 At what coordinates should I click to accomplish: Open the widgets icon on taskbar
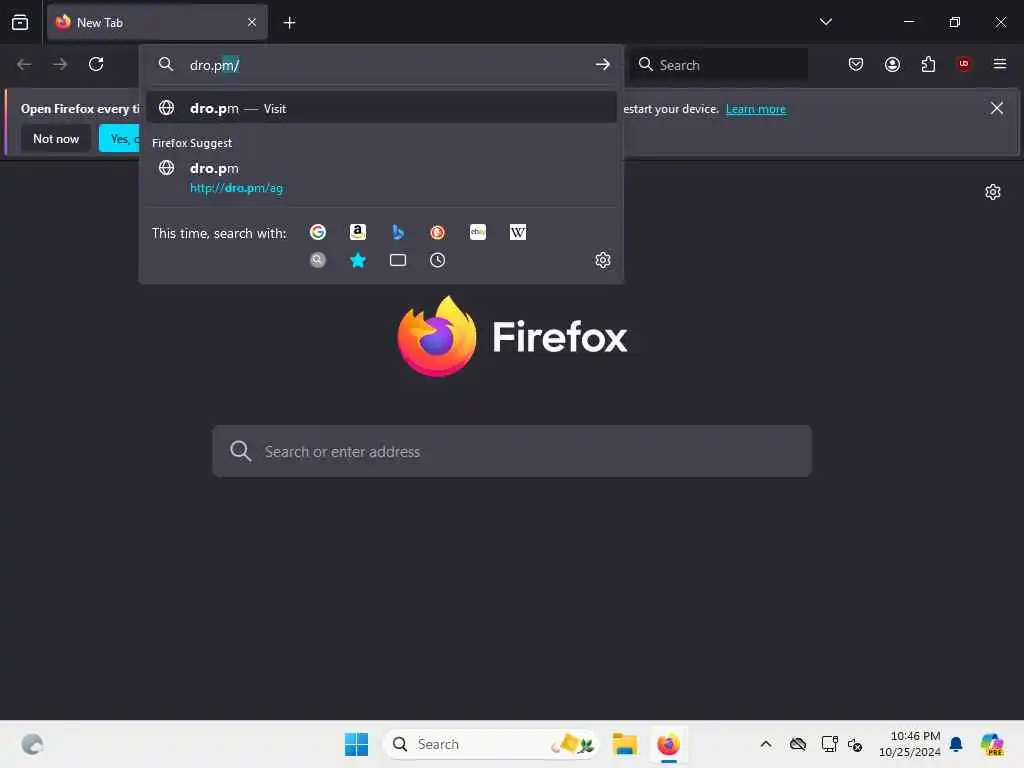(32, 744)
